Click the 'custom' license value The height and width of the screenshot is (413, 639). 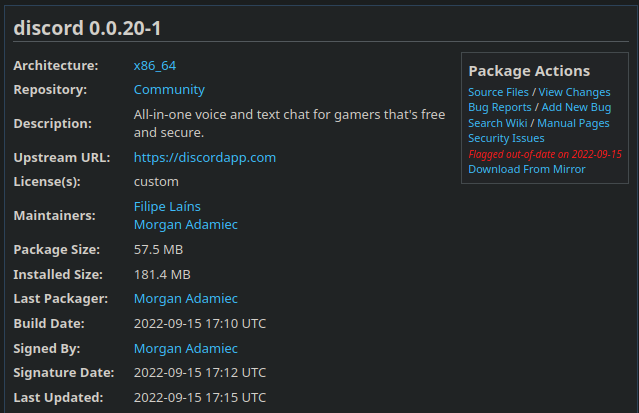[156, 181]
